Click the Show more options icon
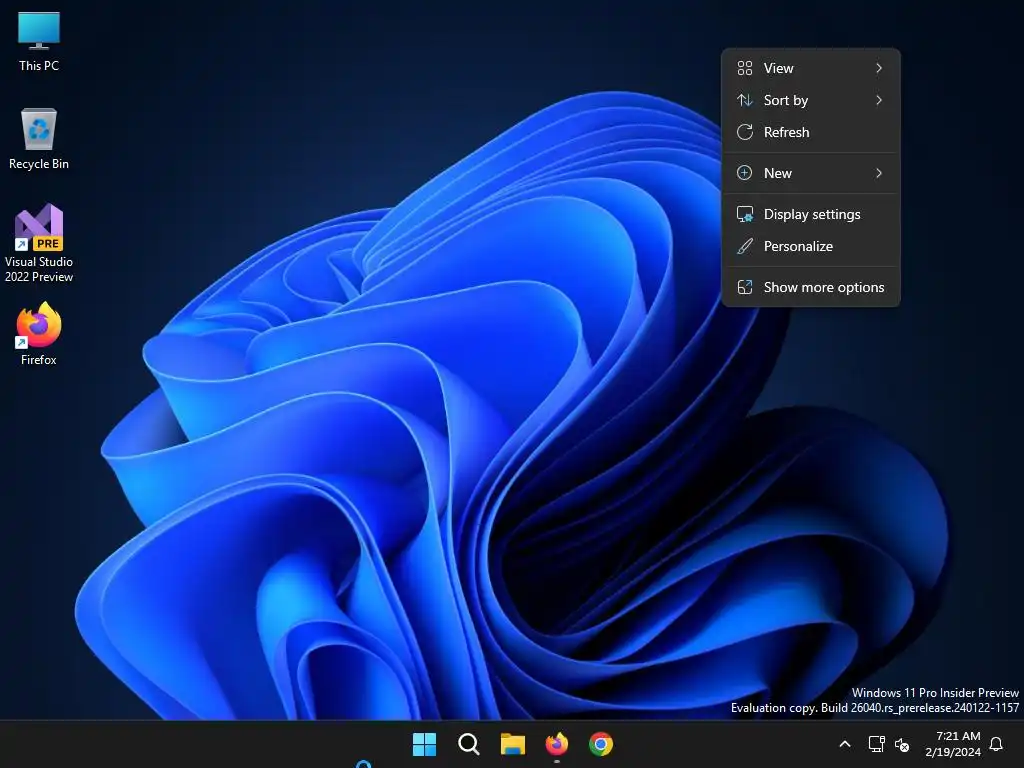The height and width of the screenshot is (768, 1024). [x=744, y=287]
